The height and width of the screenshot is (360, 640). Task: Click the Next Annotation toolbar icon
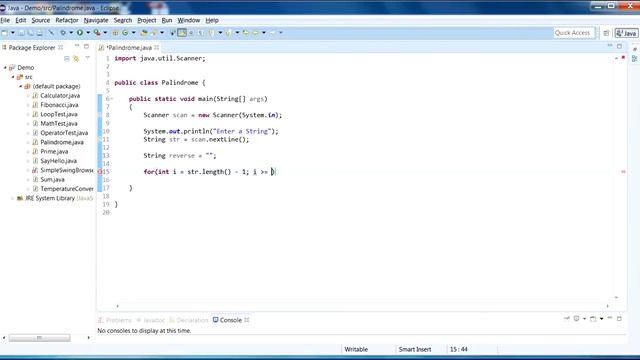tap(211, 33)
